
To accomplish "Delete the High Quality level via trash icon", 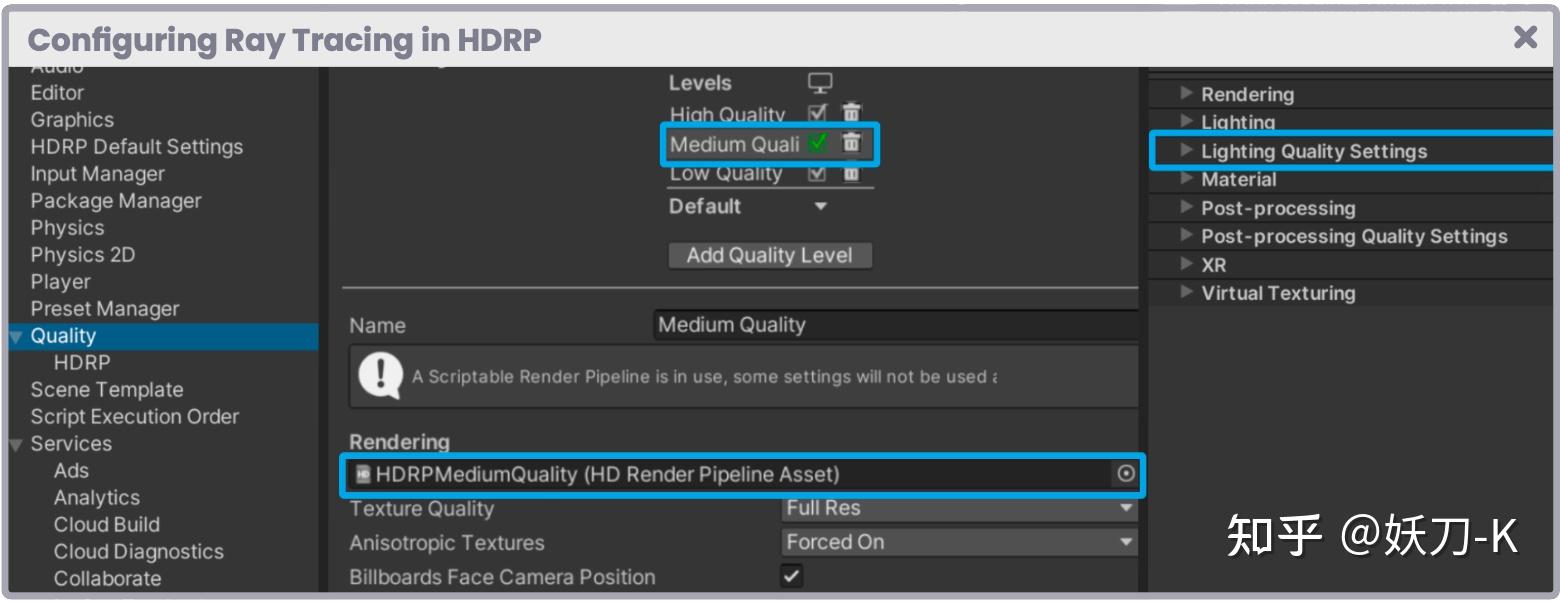I will [853, 111].
